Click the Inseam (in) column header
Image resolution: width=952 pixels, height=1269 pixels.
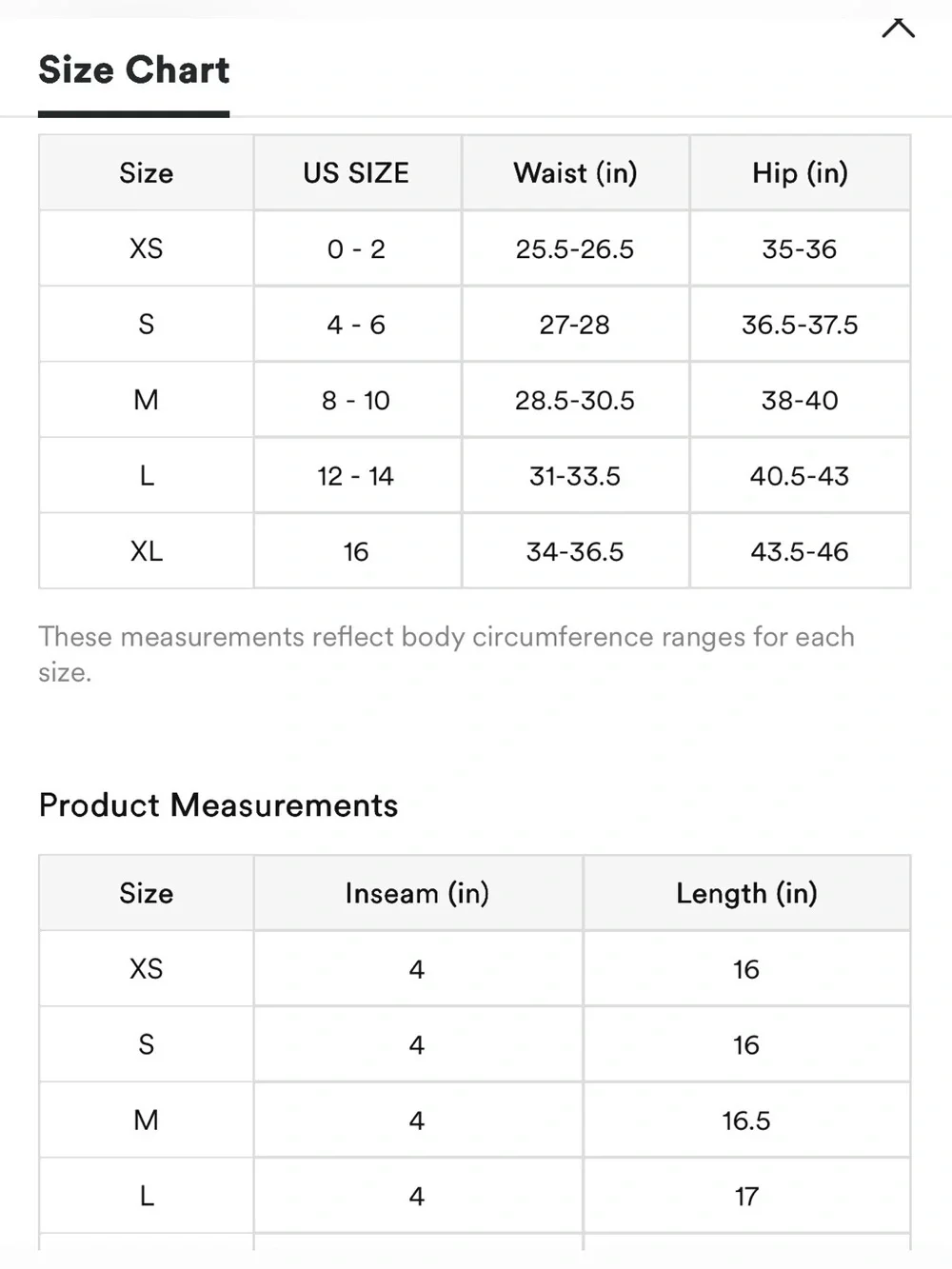[418, 893]
